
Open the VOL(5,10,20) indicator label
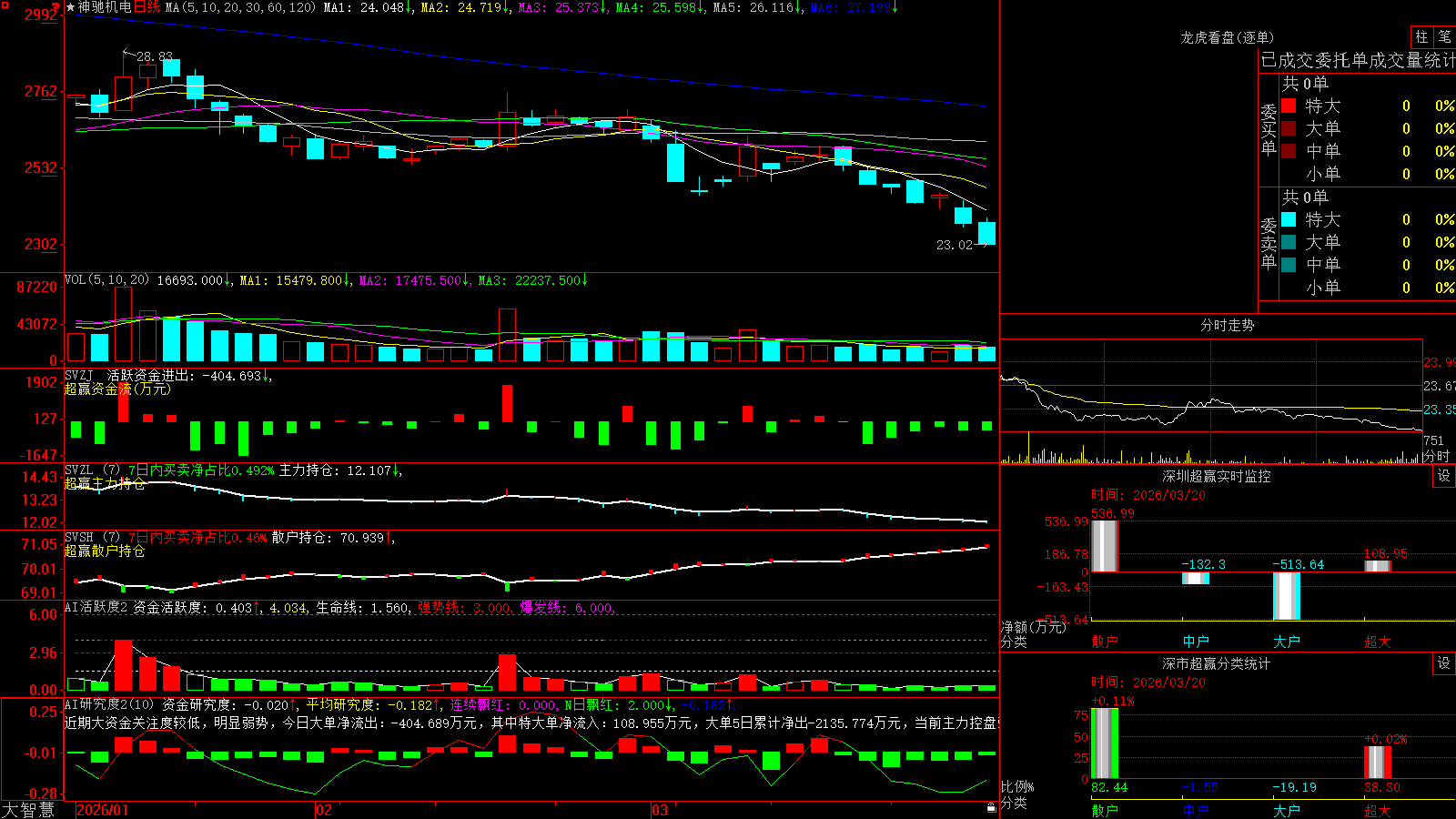click(x=106, y=280)
